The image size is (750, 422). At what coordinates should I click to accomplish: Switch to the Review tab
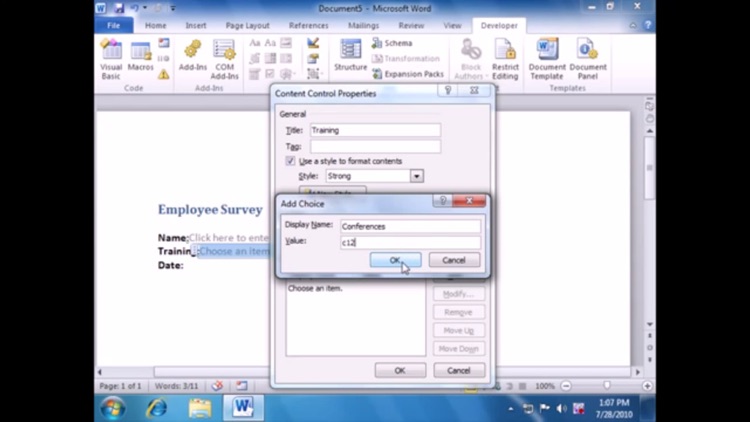coord(411,25)
